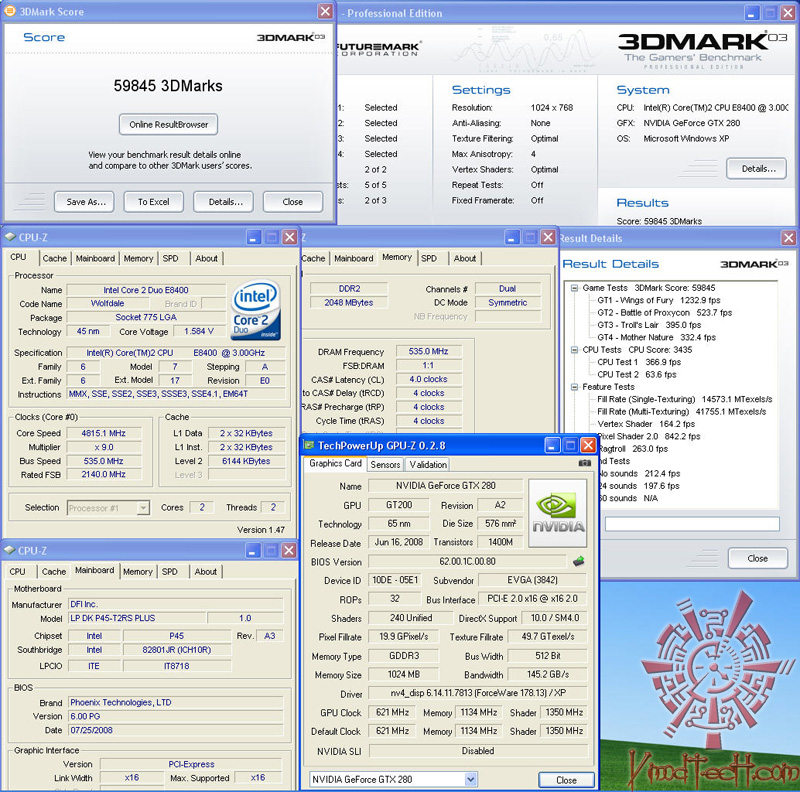800x792 pixels.
Task: Open SPD tab in top CPU-Z
Action: [170, 259]
